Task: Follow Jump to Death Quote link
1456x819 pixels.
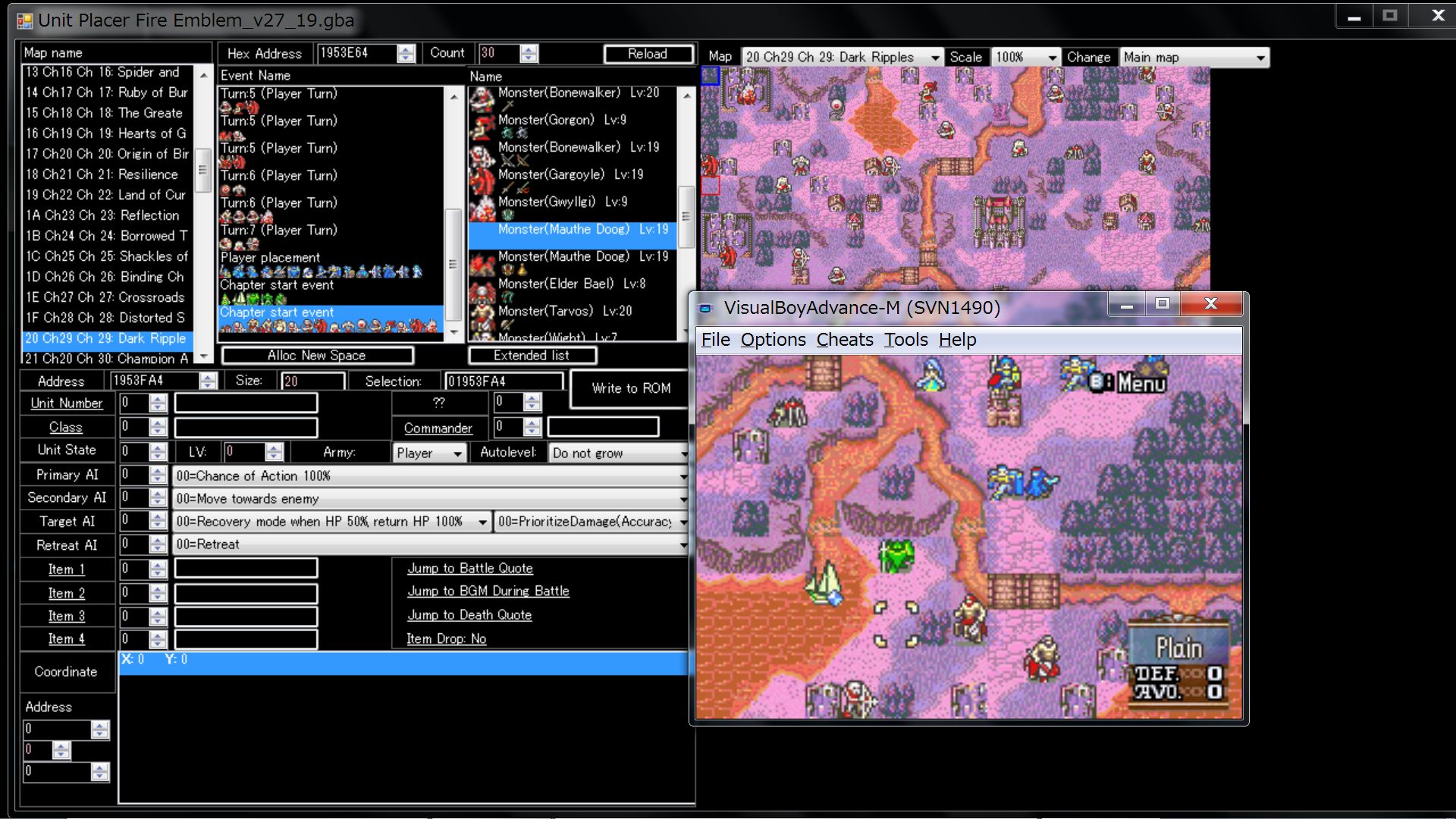Action: [469, 615]
